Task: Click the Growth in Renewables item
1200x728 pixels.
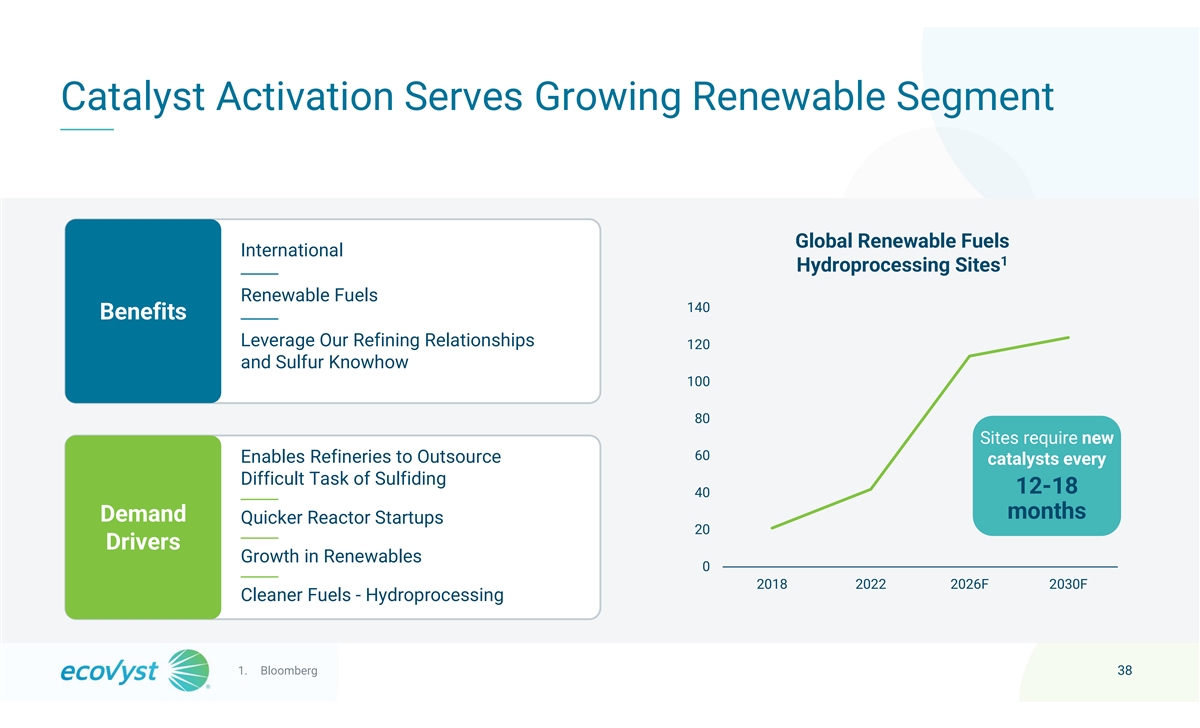Action: point(331,556)
